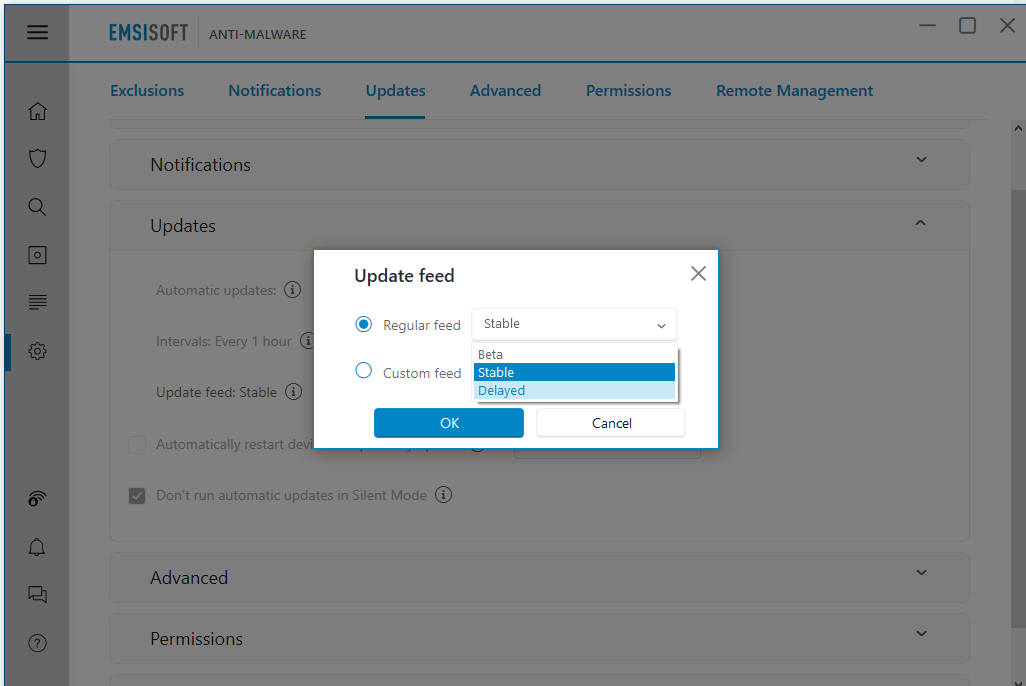Screen dimensions: 1026x686
Task: Select the Updates tab
Action: (x=395, y=90)
